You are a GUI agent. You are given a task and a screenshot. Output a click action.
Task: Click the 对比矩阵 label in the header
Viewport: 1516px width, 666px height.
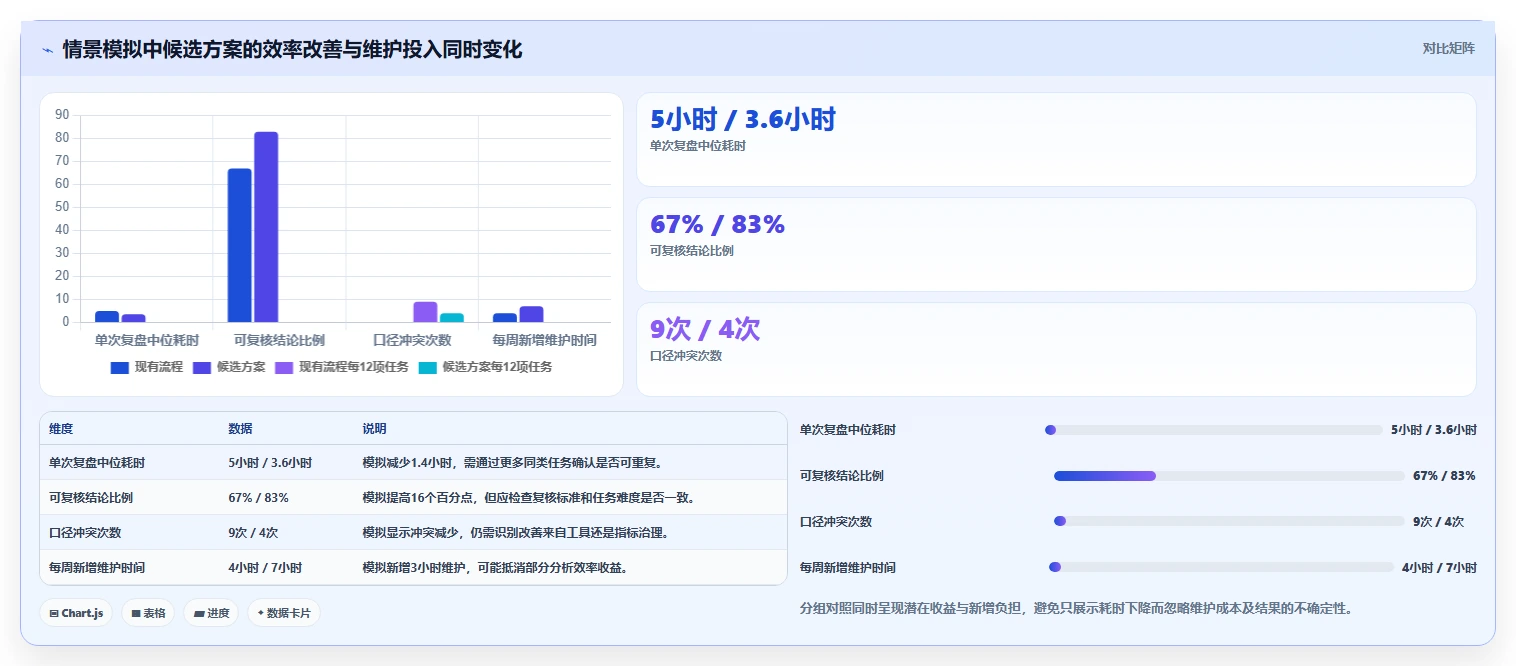(1448, 48)
